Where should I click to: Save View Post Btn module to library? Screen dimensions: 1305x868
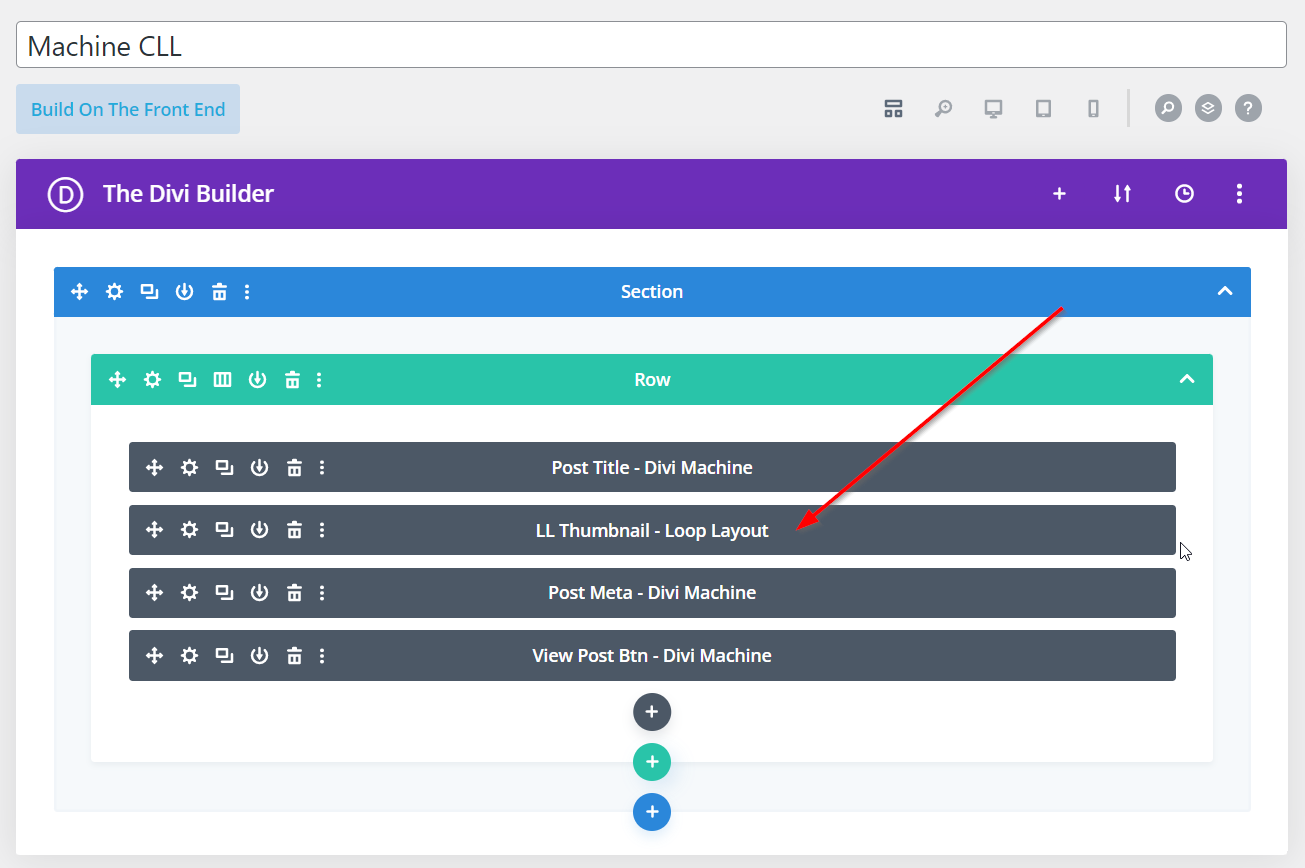(x=259, y=656)
